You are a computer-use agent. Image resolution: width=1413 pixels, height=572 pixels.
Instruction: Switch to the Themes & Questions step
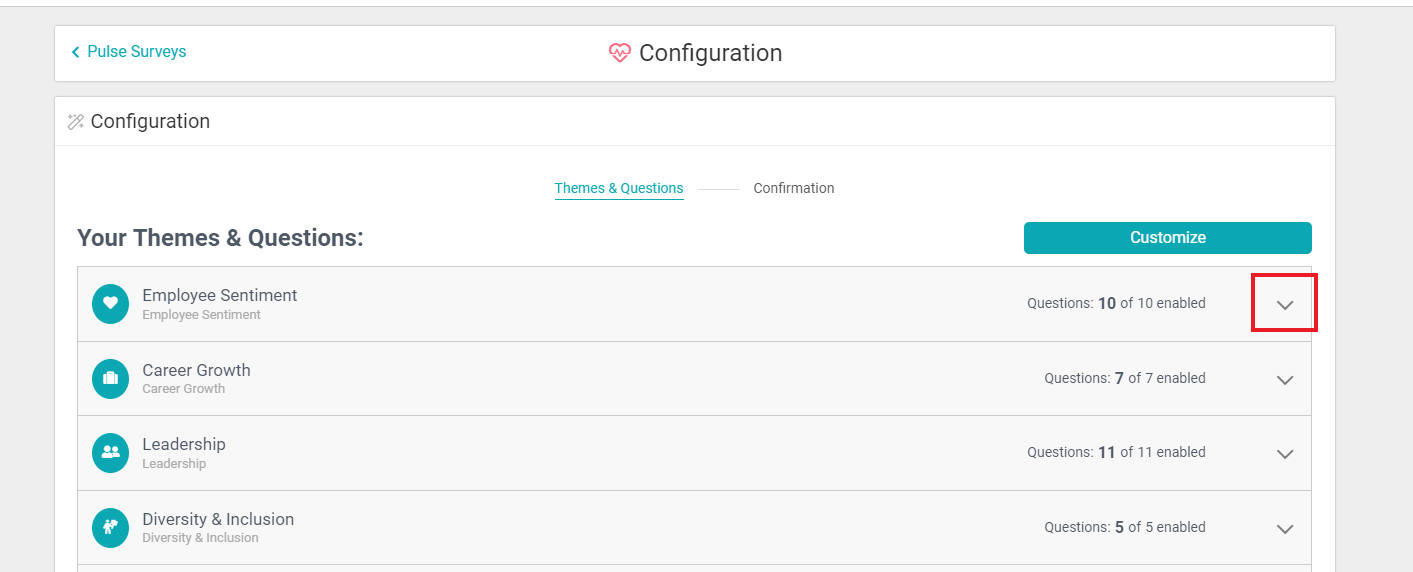click(619, 188)
